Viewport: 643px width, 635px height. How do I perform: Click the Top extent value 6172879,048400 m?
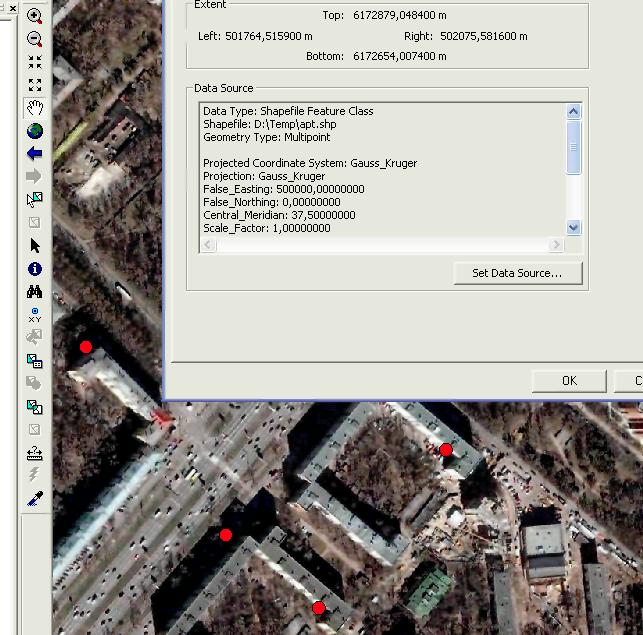pos(399,16)
